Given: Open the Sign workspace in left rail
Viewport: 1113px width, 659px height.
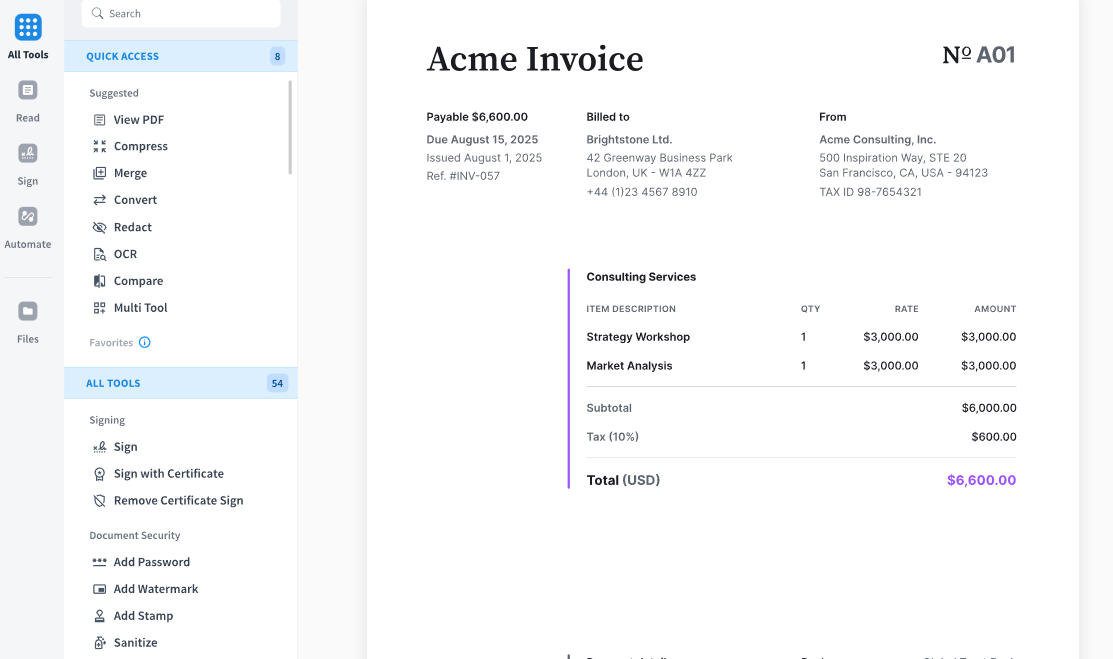Looking at the screenshot, I should click(x=28, y=154).
